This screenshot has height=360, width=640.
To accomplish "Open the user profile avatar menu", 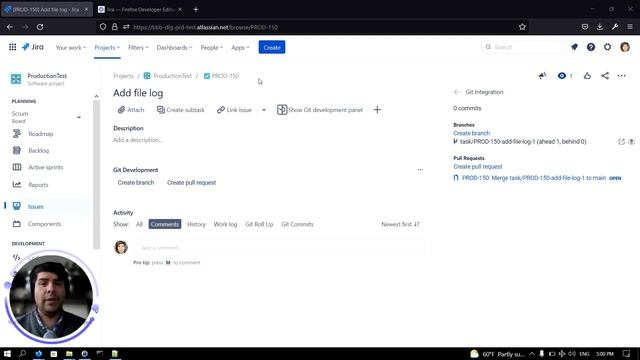I will 624,47.
